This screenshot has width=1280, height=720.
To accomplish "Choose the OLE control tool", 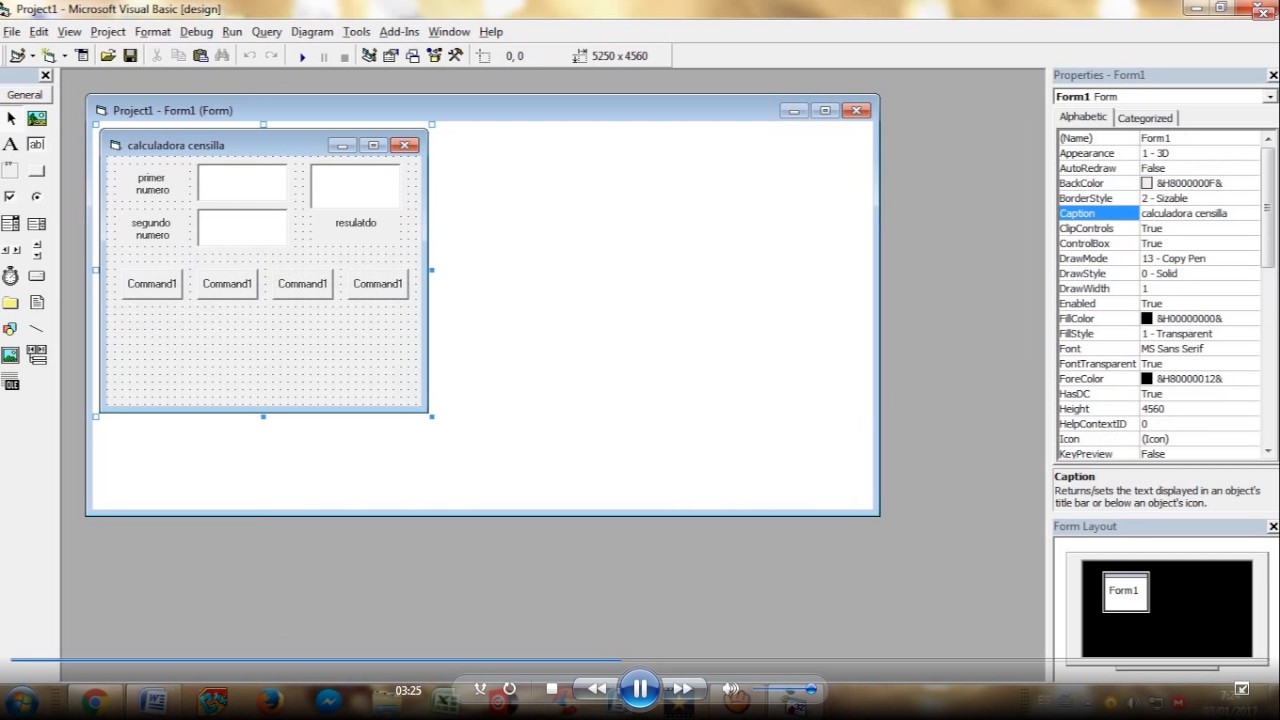I will click(11, 383).
